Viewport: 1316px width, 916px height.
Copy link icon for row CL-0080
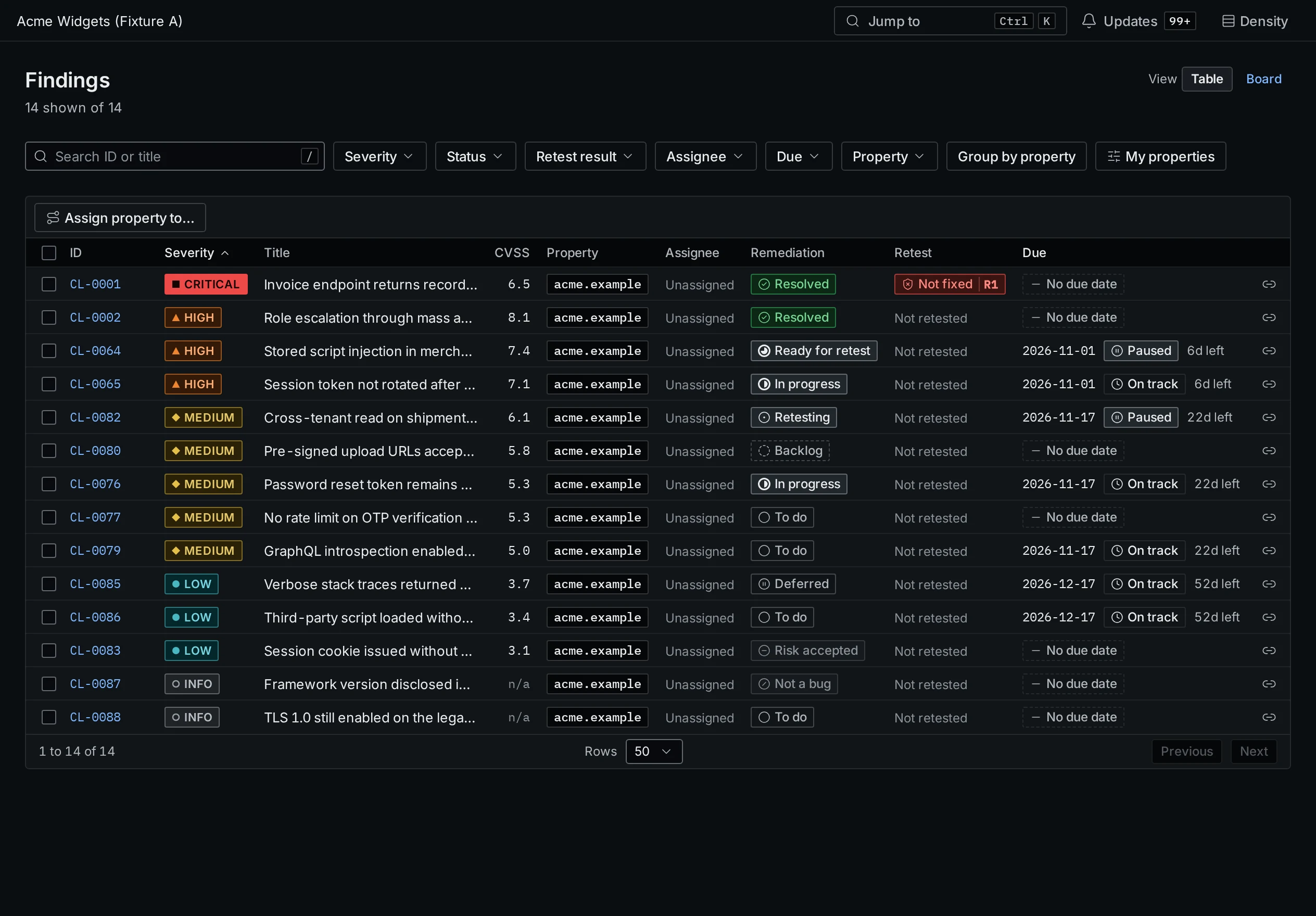[1269, 451]
